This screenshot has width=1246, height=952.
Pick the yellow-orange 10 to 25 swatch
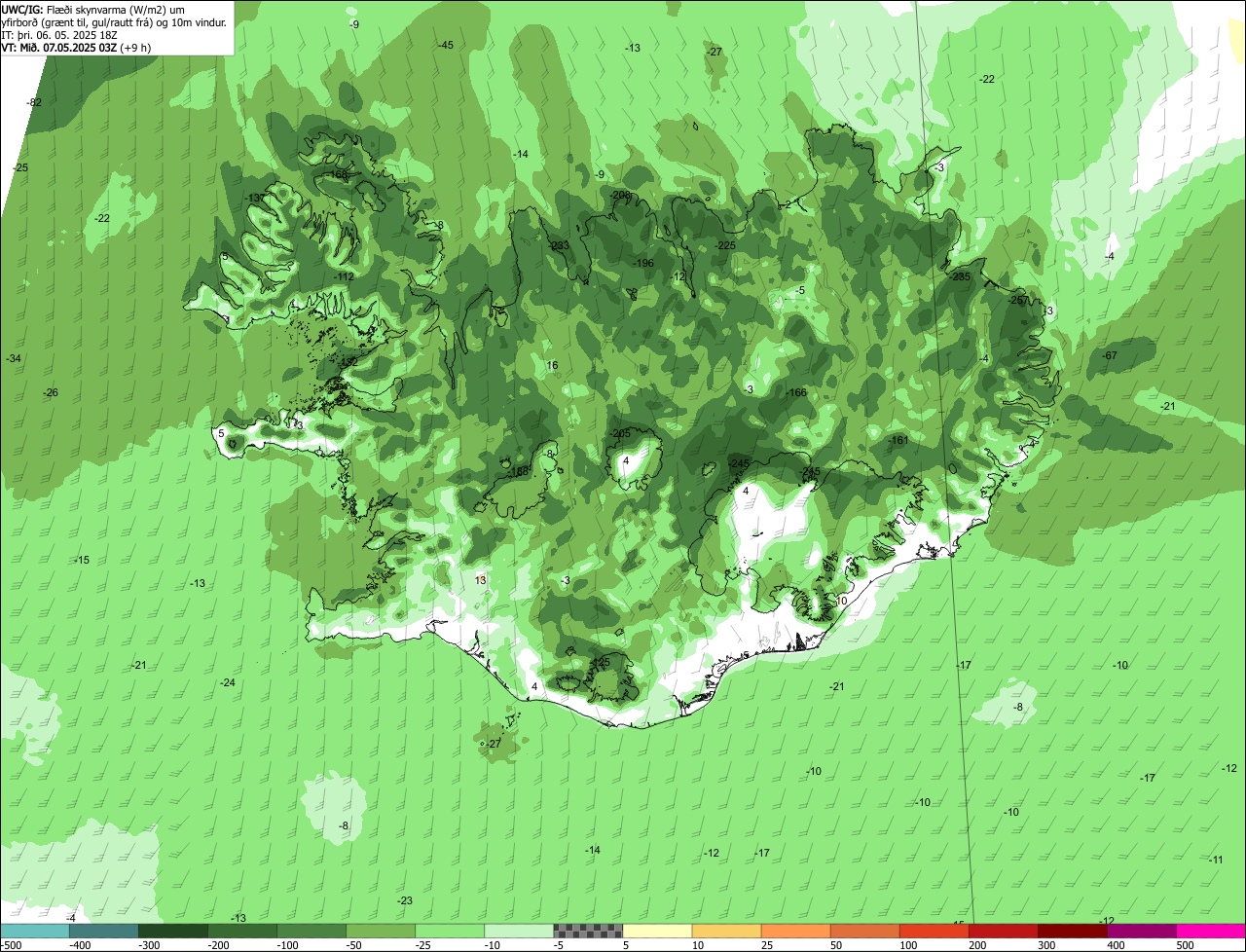point(726,931)
